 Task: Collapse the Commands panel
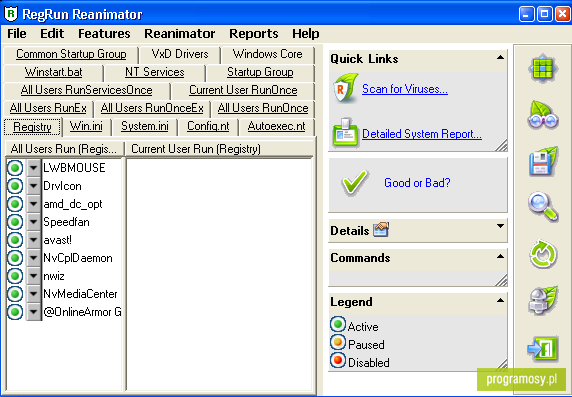[500, 257]
